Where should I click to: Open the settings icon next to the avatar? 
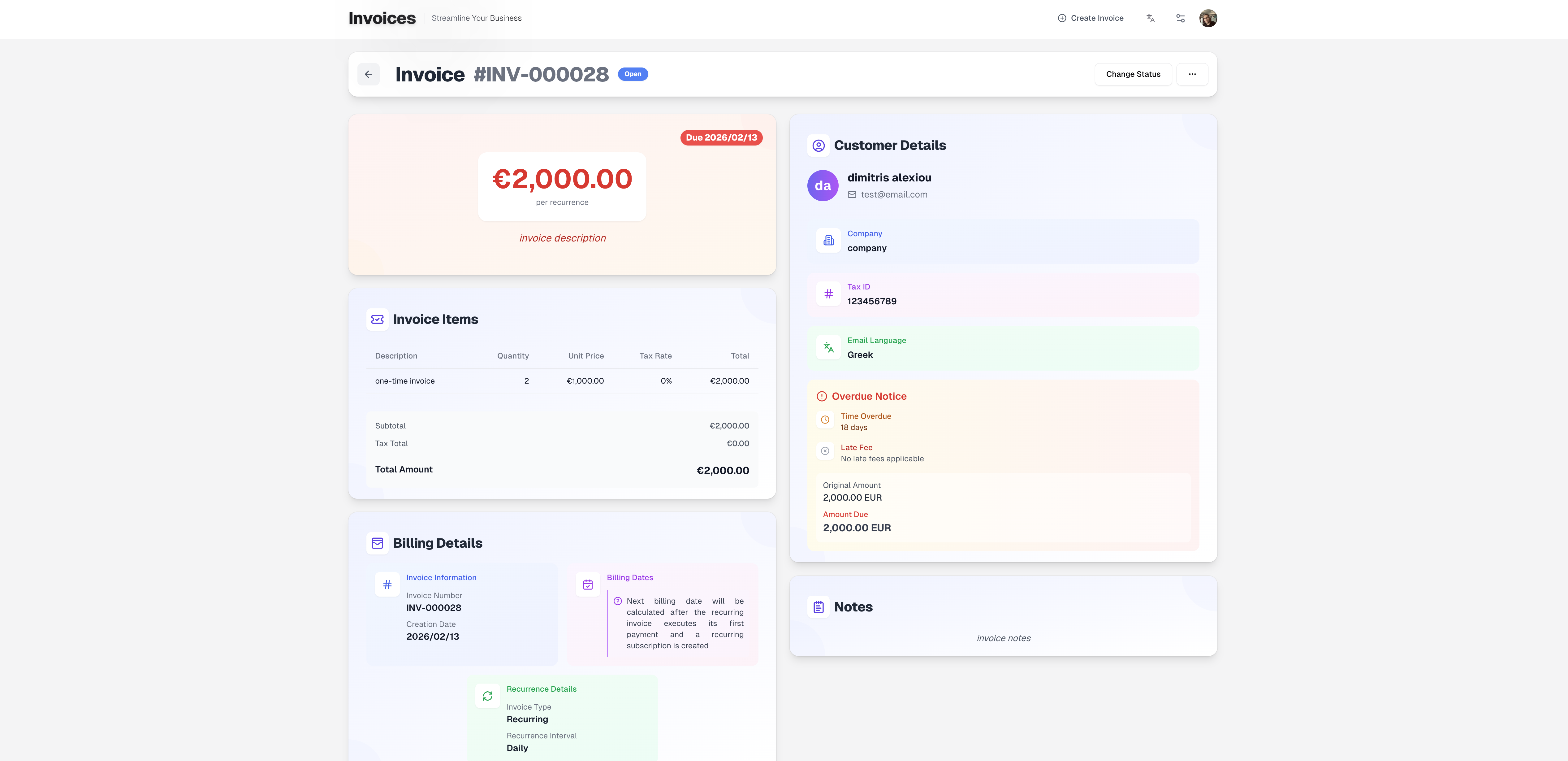click(x=1180, y=18)
